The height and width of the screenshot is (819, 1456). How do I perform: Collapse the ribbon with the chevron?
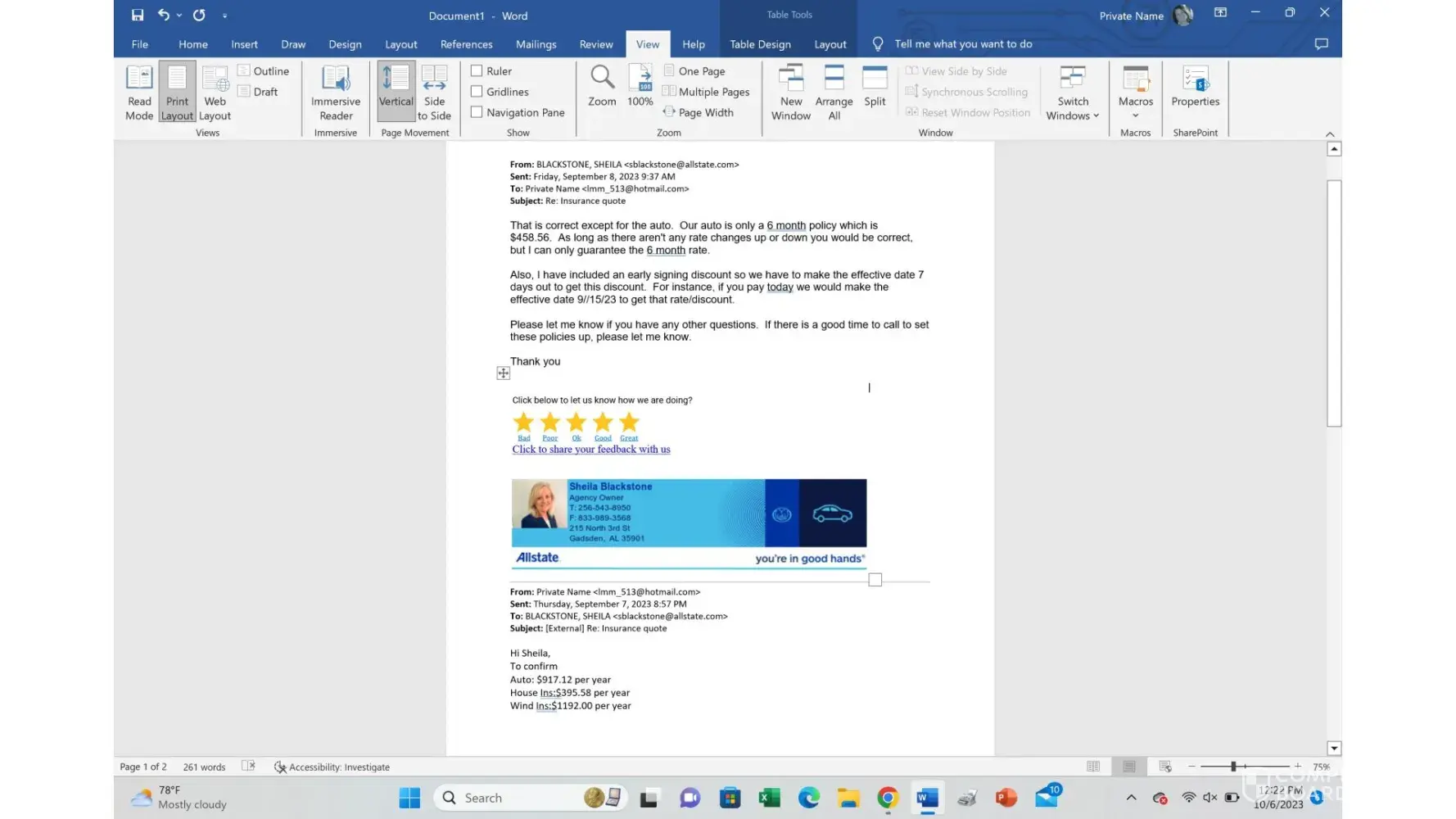tap(1330, 133)
